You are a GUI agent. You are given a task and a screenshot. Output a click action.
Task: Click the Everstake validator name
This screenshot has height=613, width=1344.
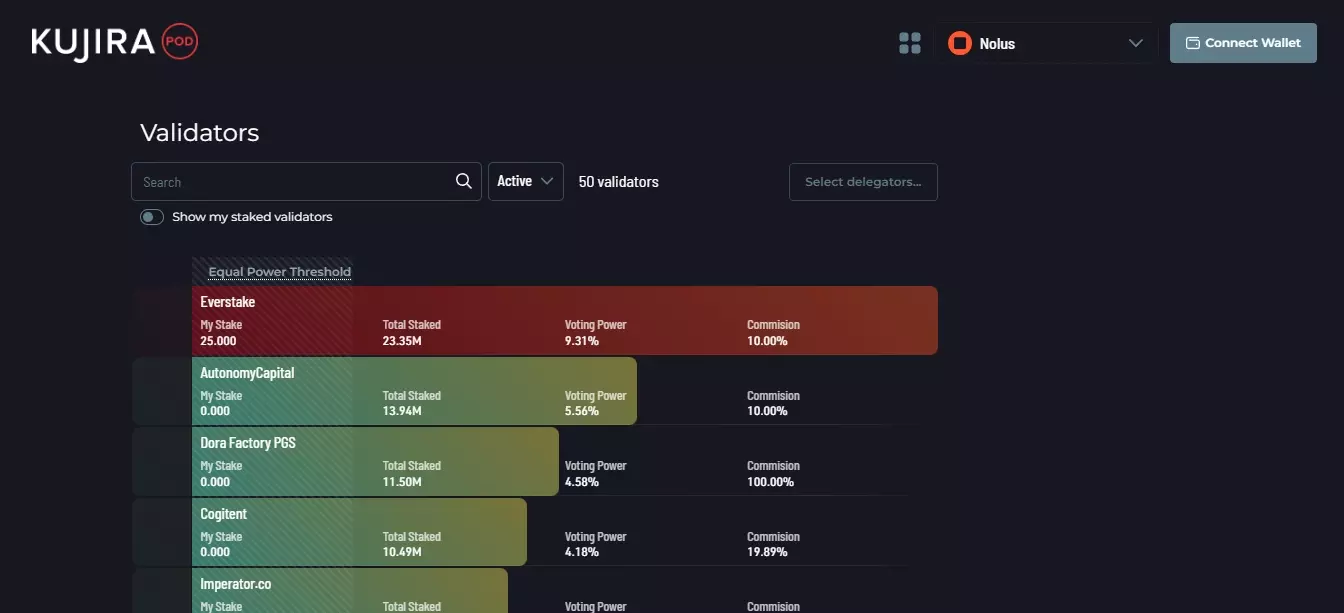228,301
